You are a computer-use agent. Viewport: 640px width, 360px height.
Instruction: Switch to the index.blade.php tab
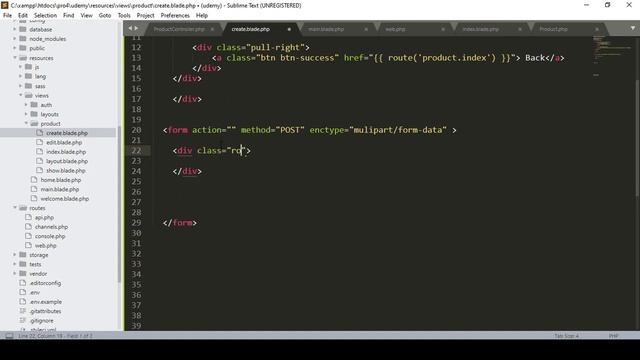[480, 29]
